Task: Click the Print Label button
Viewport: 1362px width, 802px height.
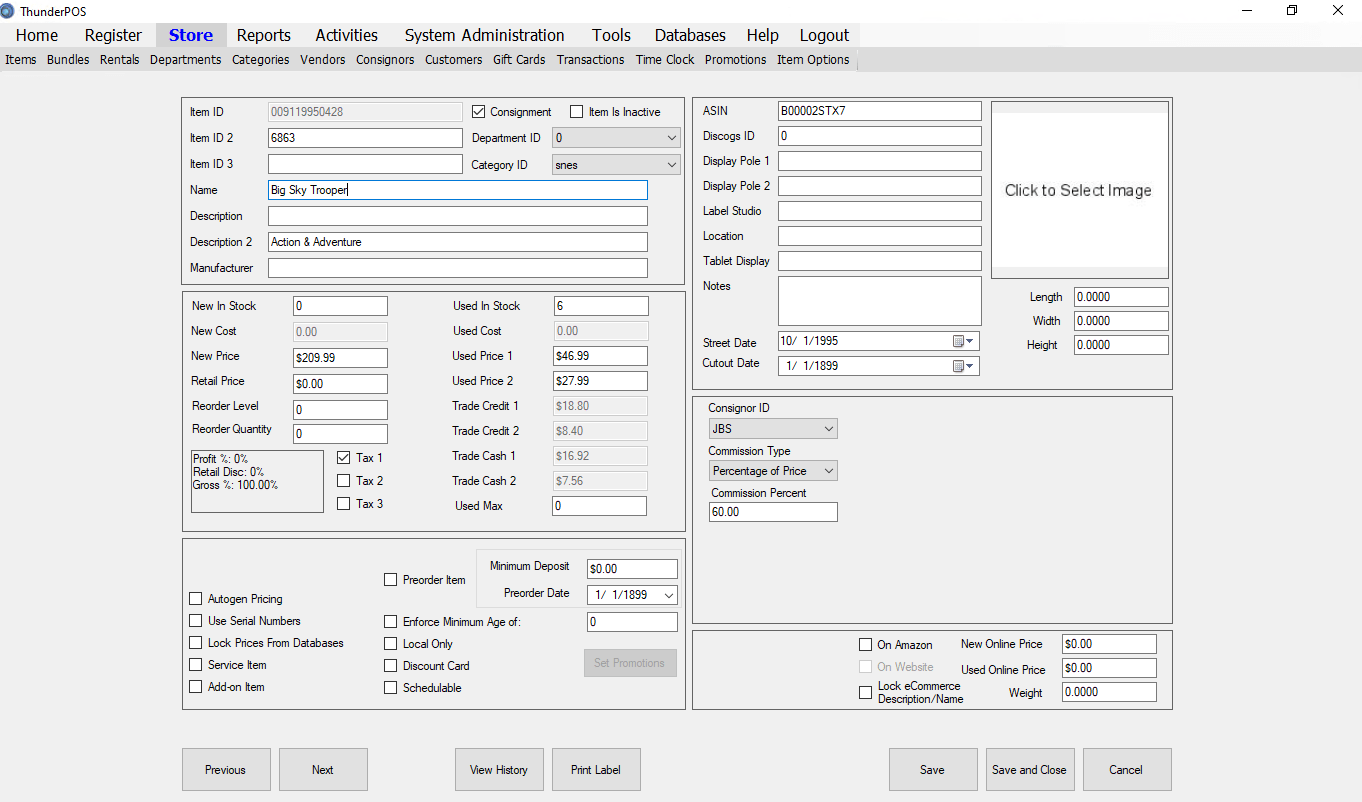Action: tap(596, 769)
